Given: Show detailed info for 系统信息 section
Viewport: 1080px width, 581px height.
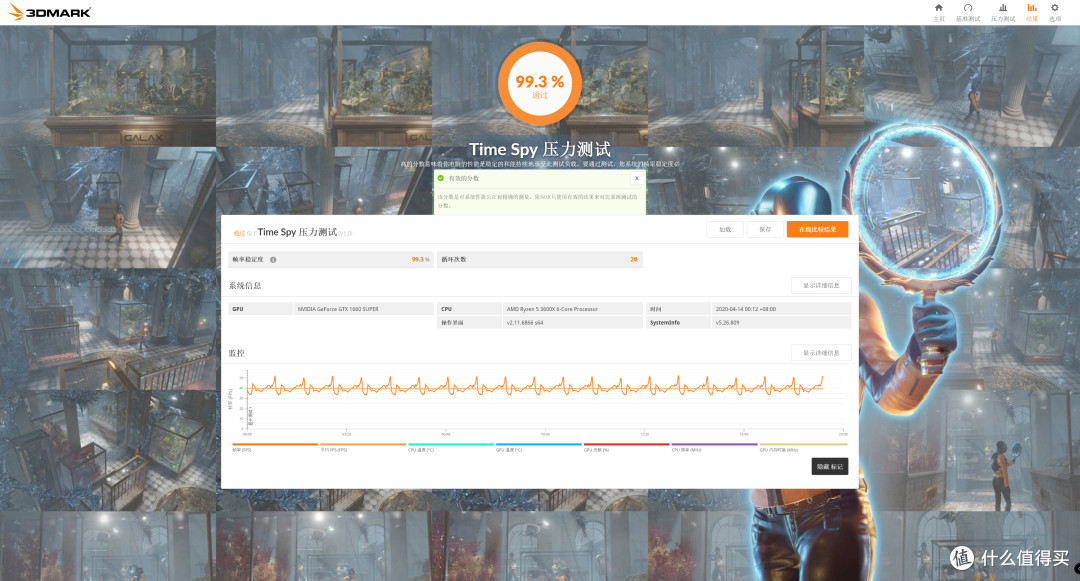Looking at the screenshot, I should coord(821,285).
